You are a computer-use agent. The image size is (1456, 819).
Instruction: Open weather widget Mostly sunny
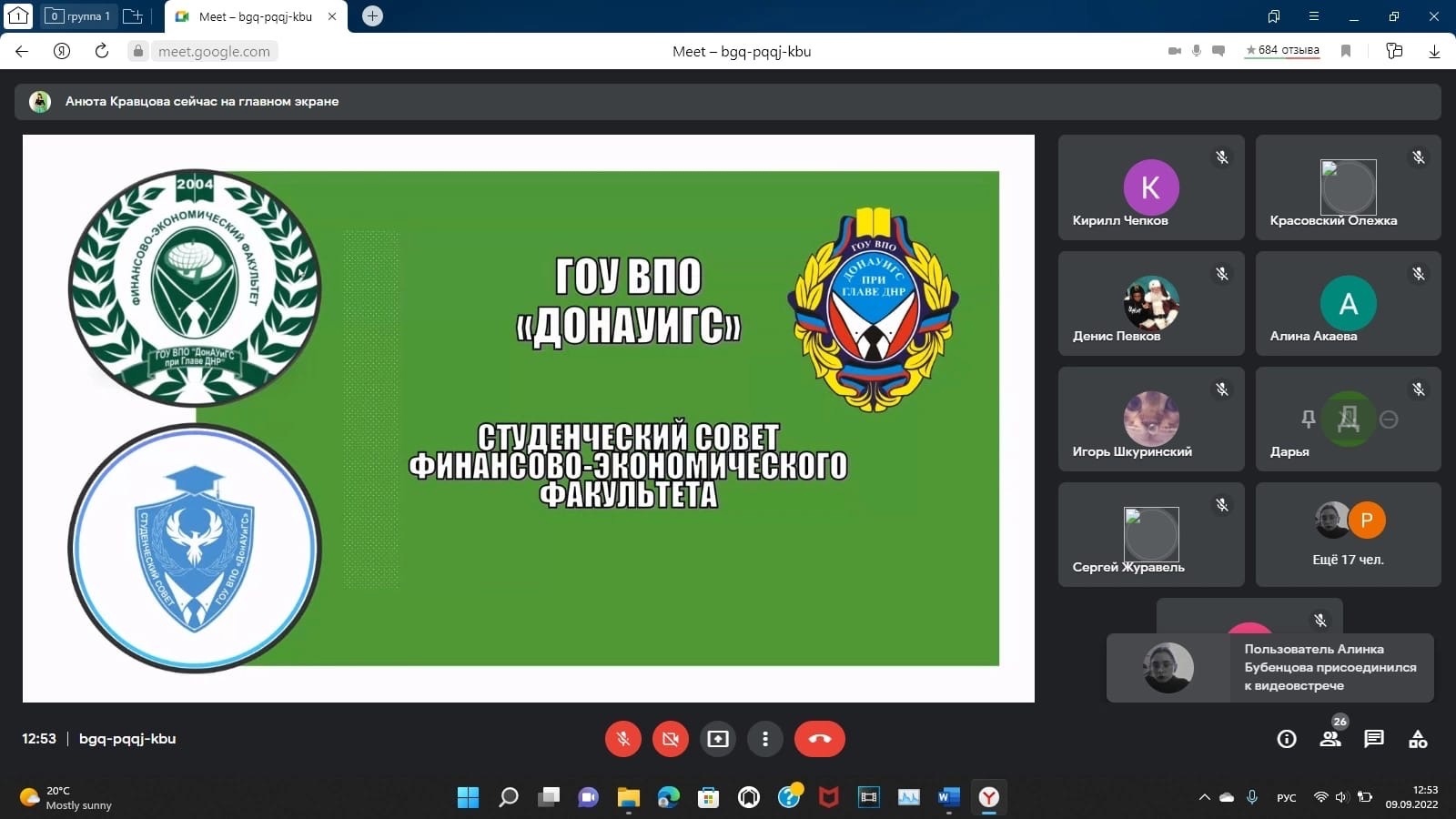click(66, 797)
